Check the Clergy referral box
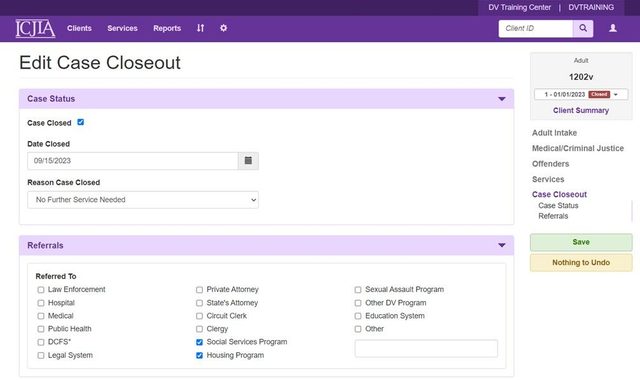Screen dimensions: 640x380 199,329
